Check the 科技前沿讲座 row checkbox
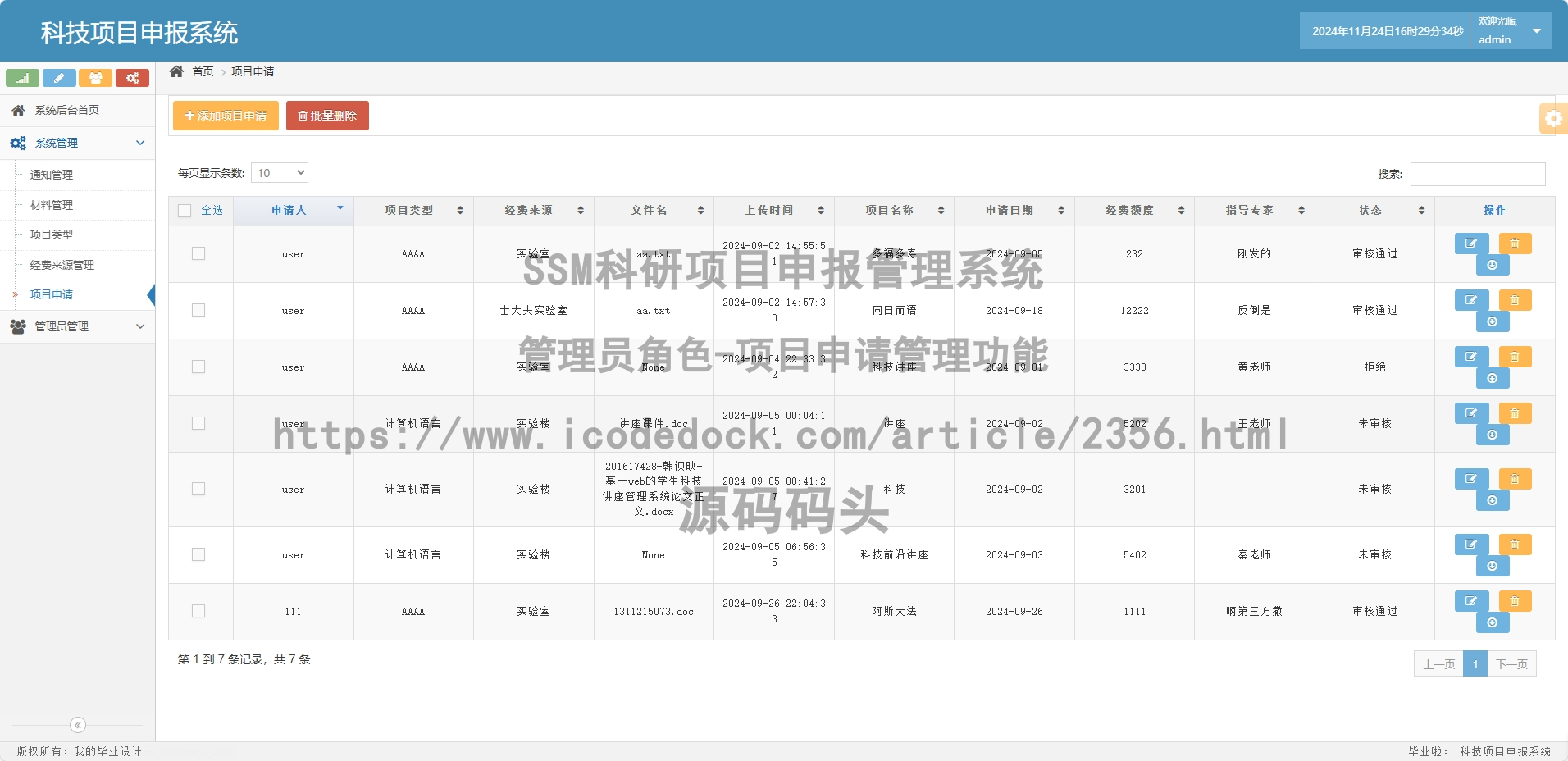The image size is (1568, 761). (198, 554)
